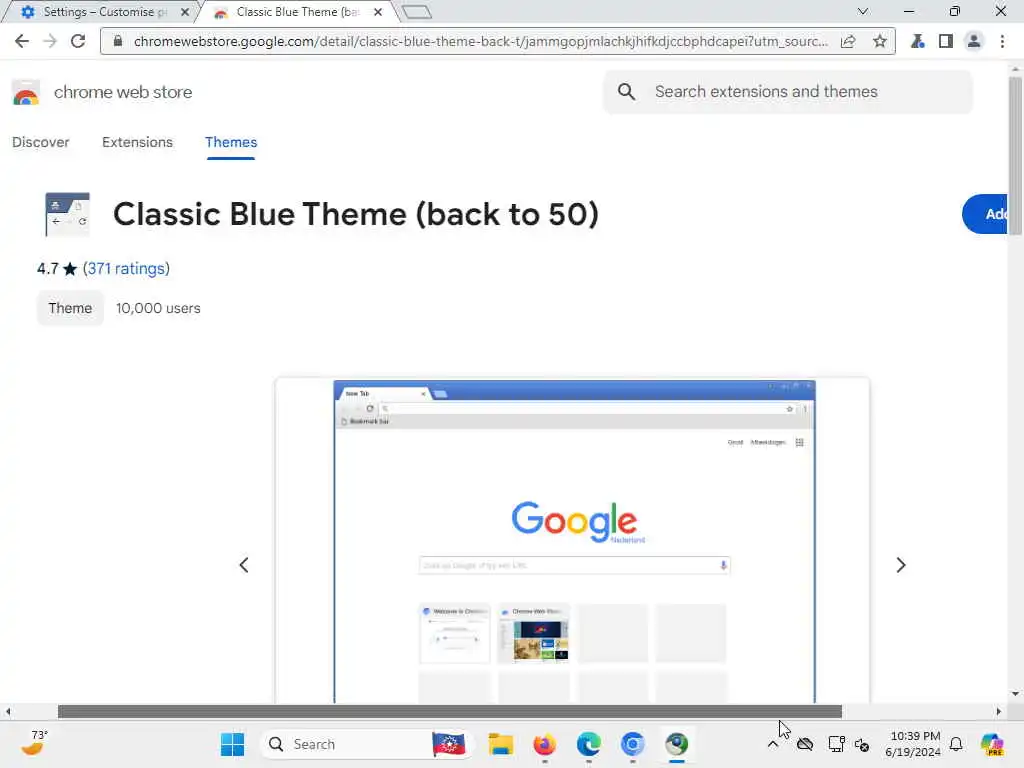Screen dimensions: 1024x768
Task: Open the 371 ratings link
Action: [x=126, y=268]
